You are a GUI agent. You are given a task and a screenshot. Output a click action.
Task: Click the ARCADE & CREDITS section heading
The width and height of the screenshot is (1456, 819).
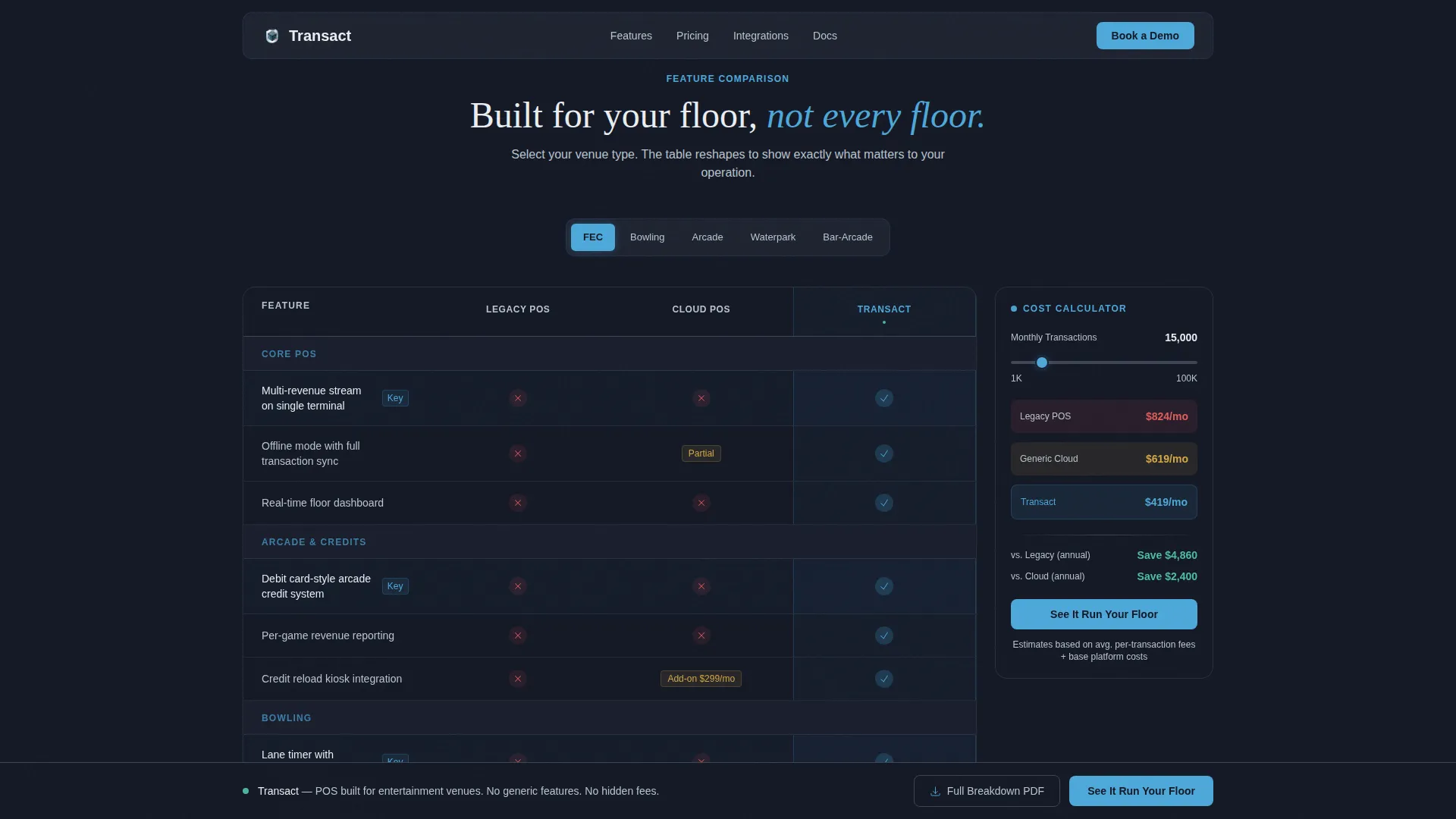(314, 542)
